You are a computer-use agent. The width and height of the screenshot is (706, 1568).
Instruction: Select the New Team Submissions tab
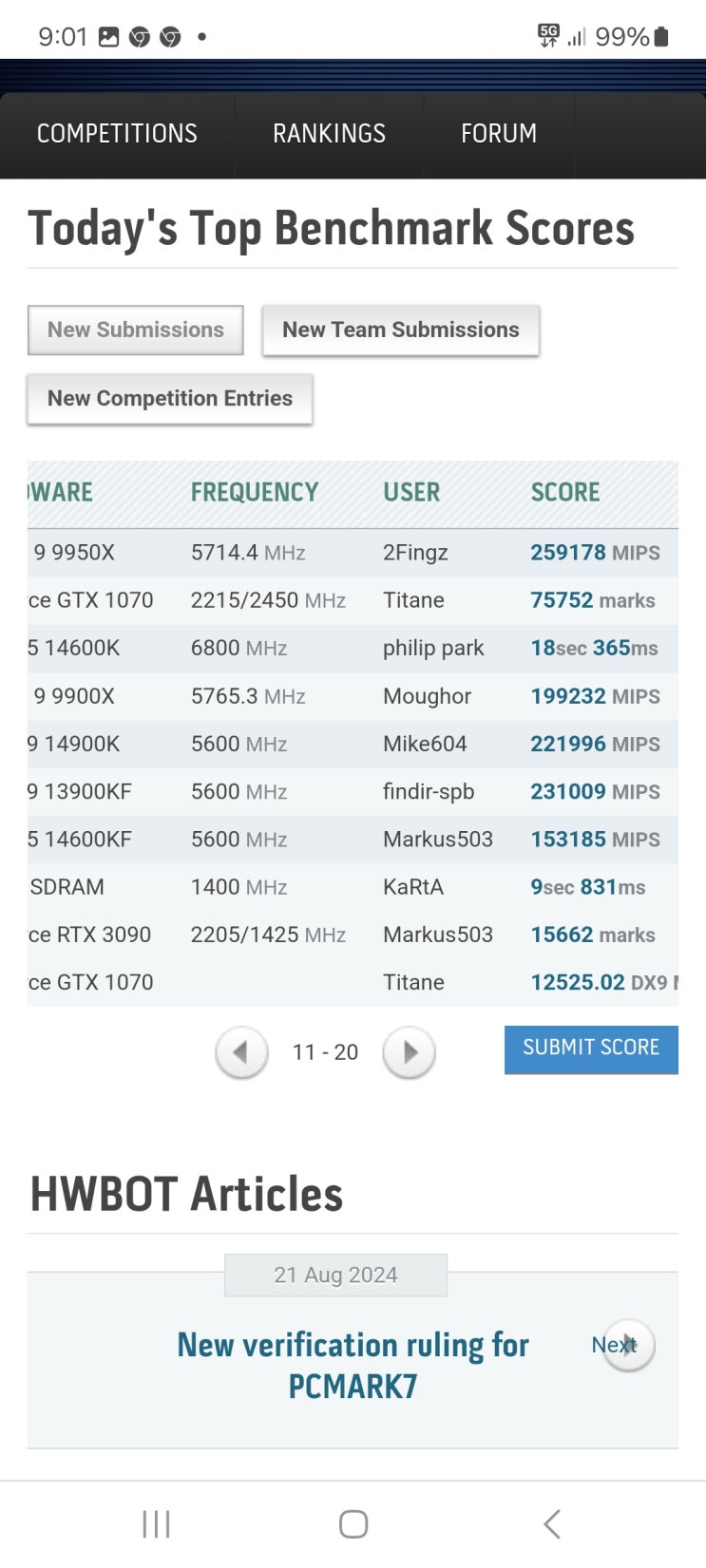pos(401,330)
